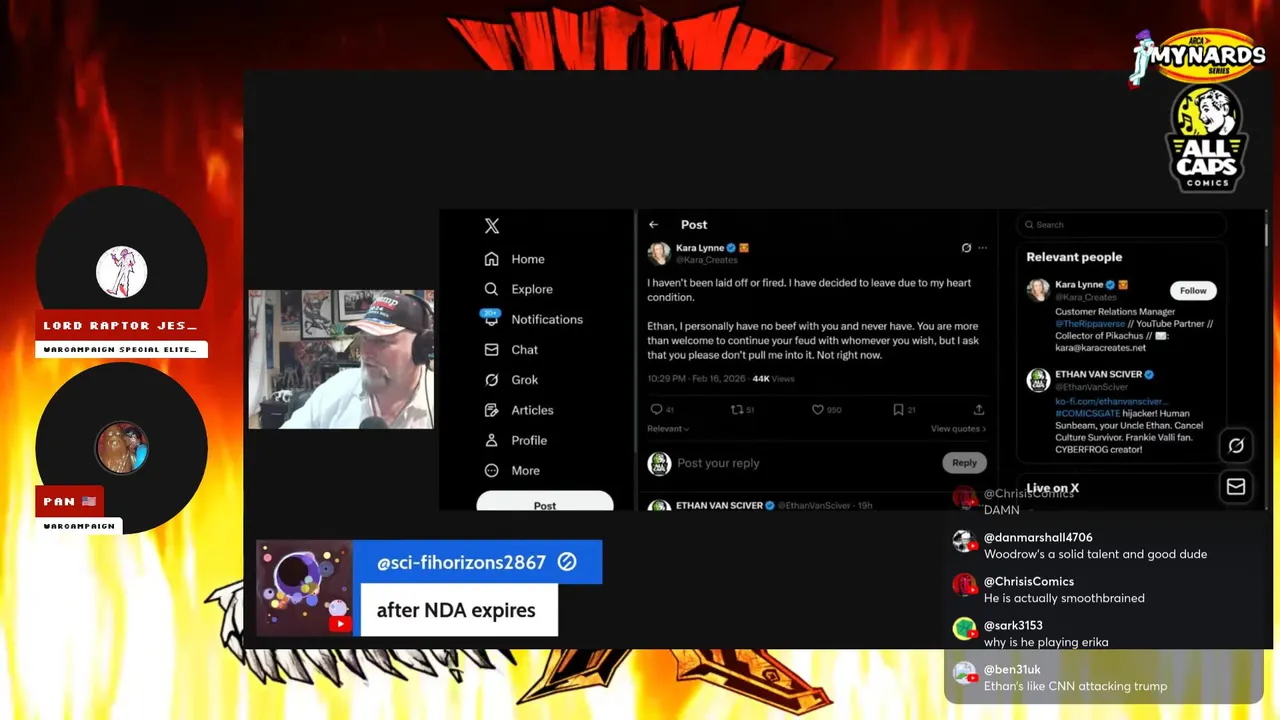Click the Grok slashed-circle sidebar icon

coord(491,380)
